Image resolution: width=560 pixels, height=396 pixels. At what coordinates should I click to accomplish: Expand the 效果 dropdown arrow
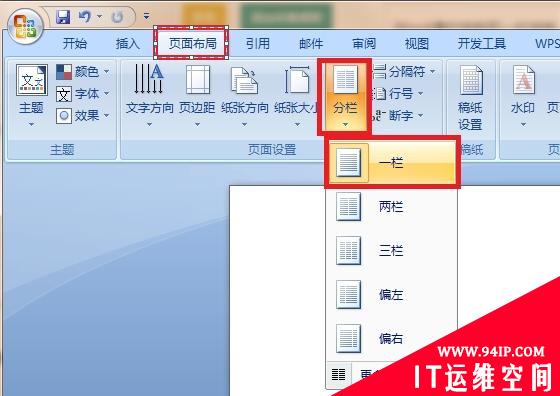[106, 116]
